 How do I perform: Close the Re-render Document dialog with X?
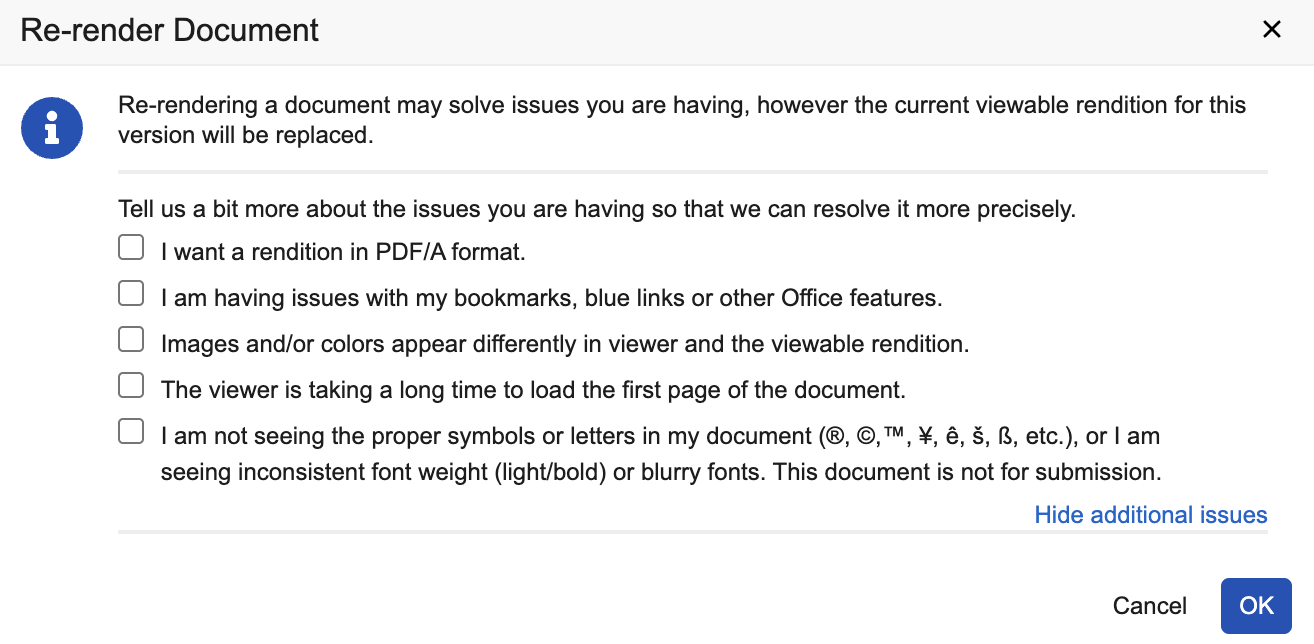(1272, 30)
